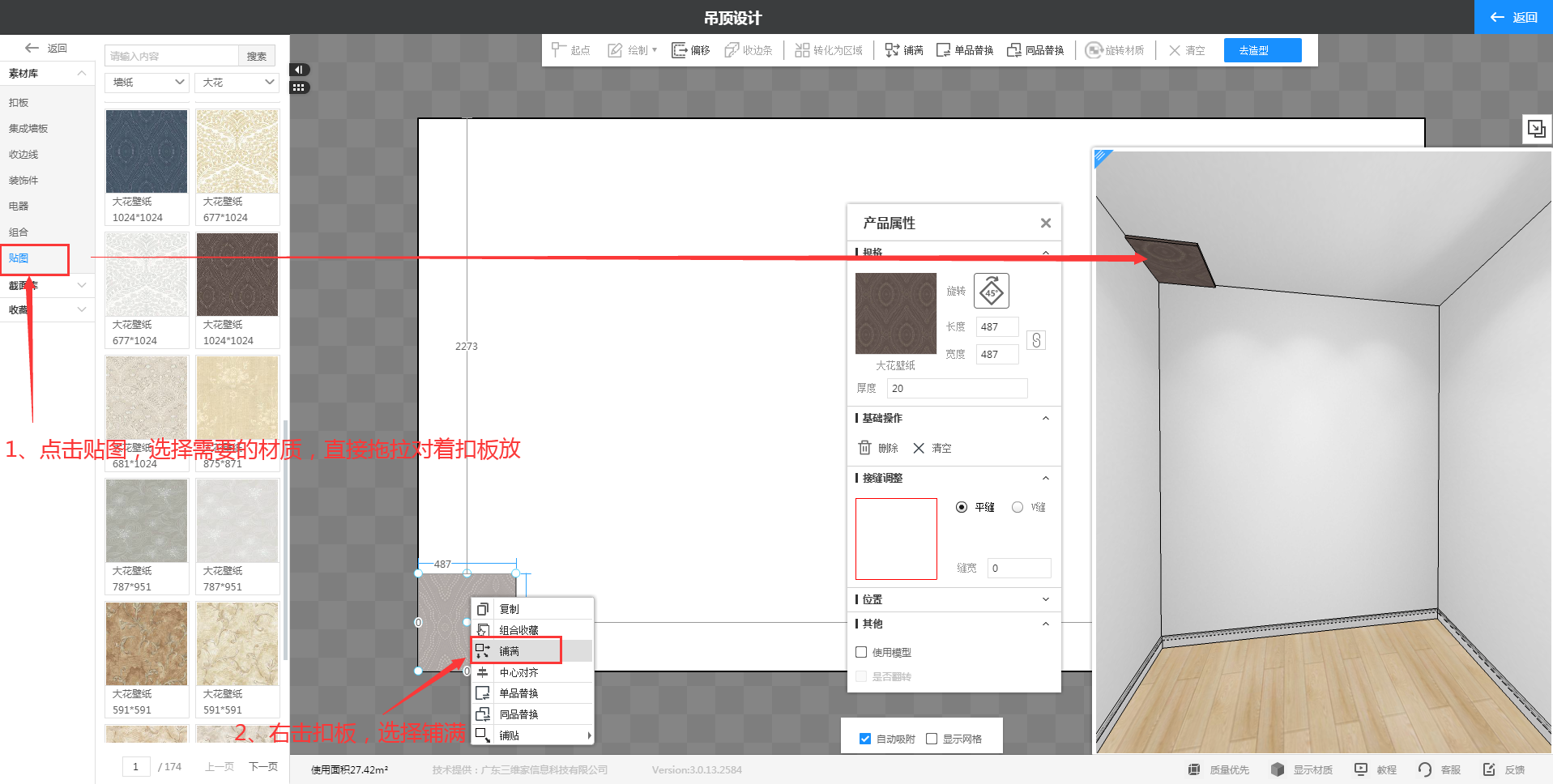Click the blue 去造型 button

1262,50
